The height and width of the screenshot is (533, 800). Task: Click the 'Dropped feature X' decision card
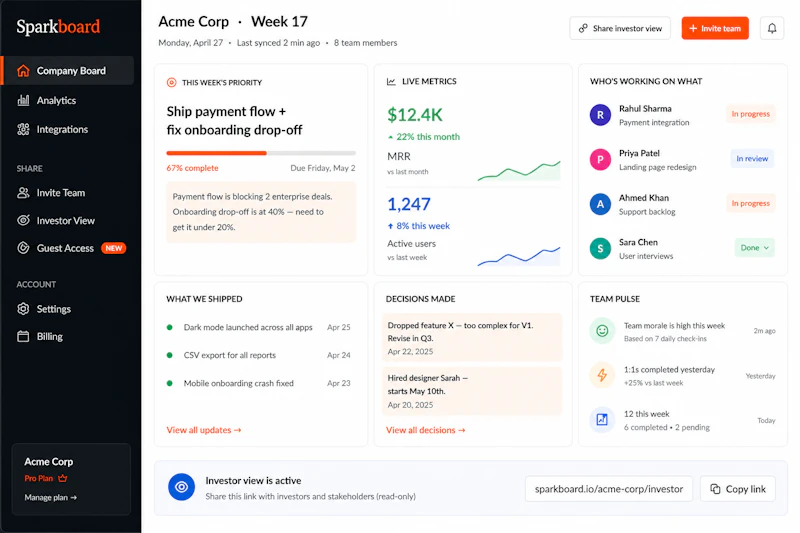(472, 338)
